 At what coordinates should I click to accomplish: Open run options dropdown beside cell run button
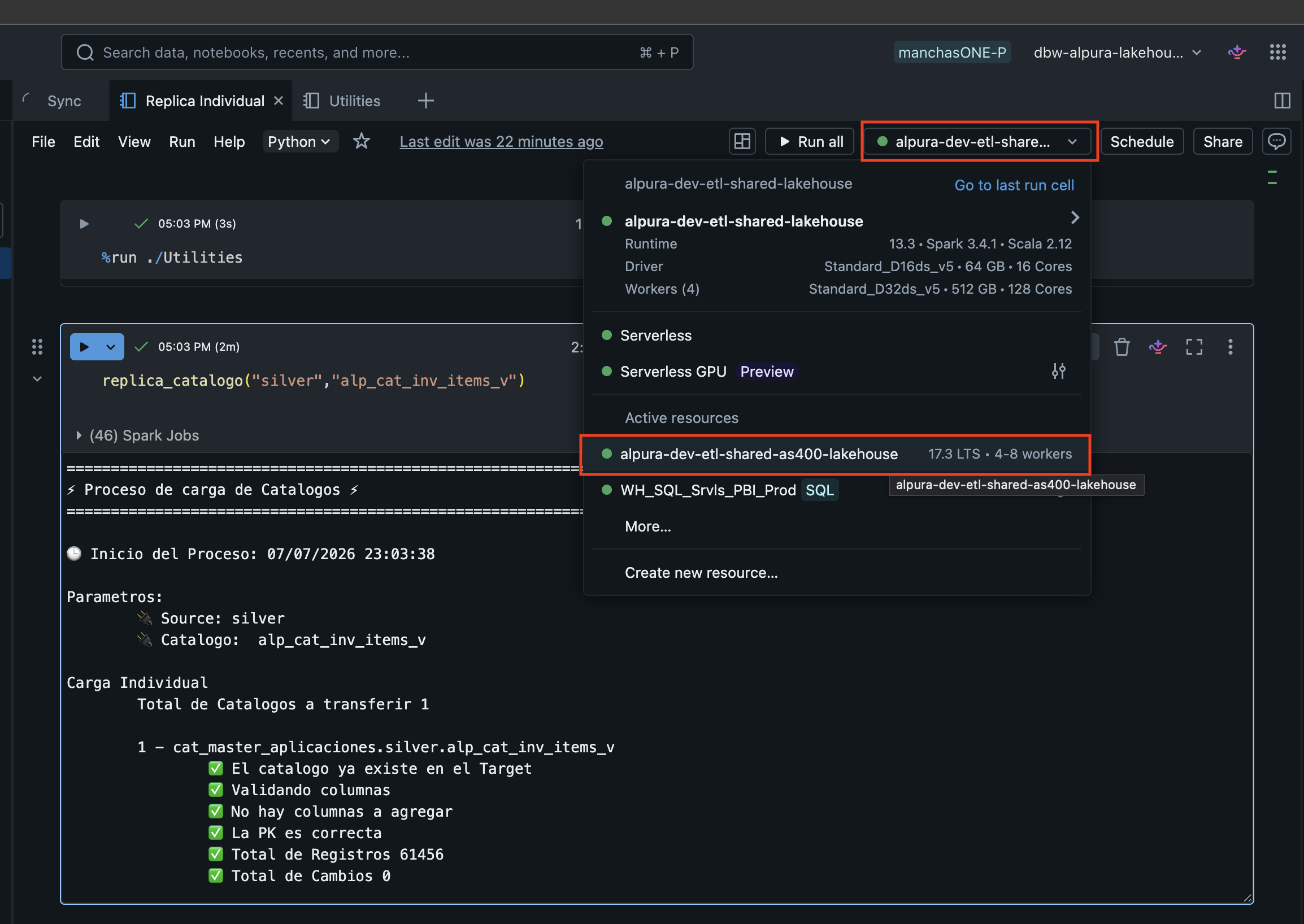coord(111,347)
